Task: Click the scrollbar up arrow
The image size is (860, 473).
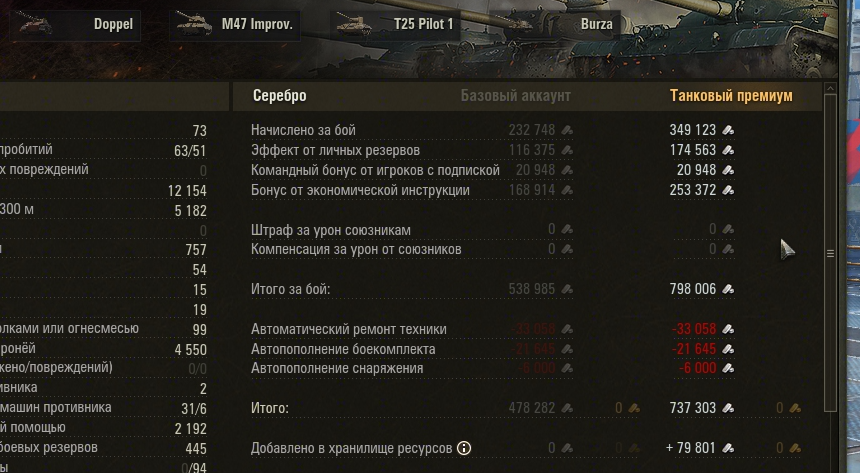Action: [x=830, y=89]
